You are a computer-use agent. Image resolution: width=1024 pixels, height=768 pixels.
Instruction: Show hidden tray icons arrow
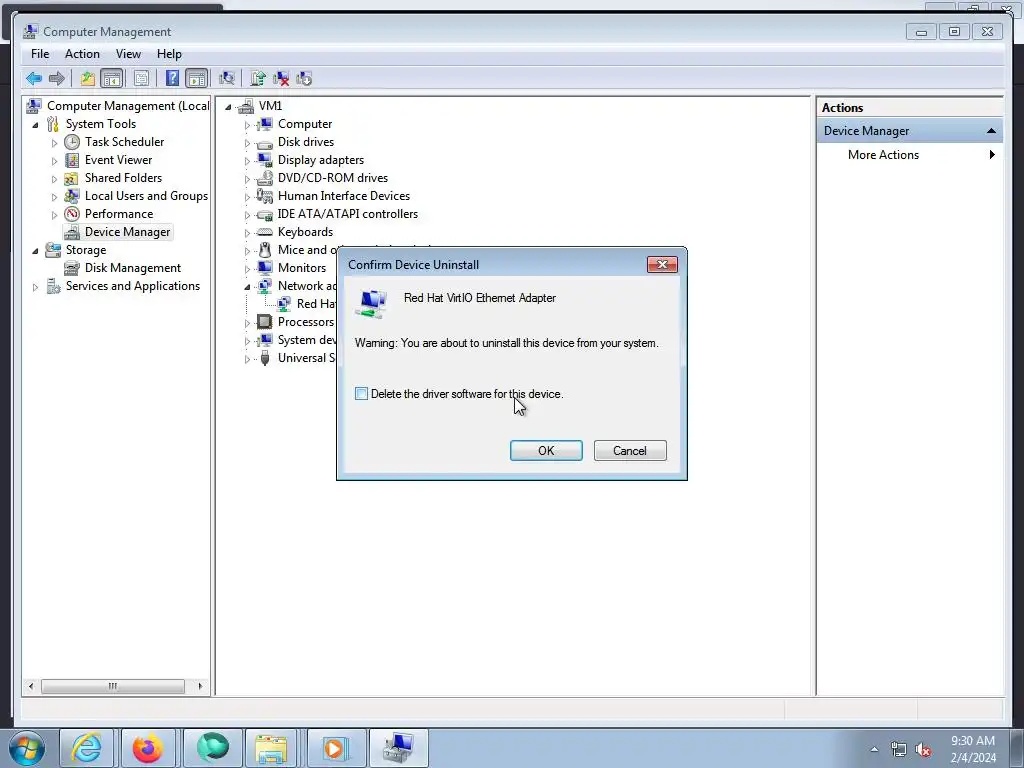click(x=874, y=749)
